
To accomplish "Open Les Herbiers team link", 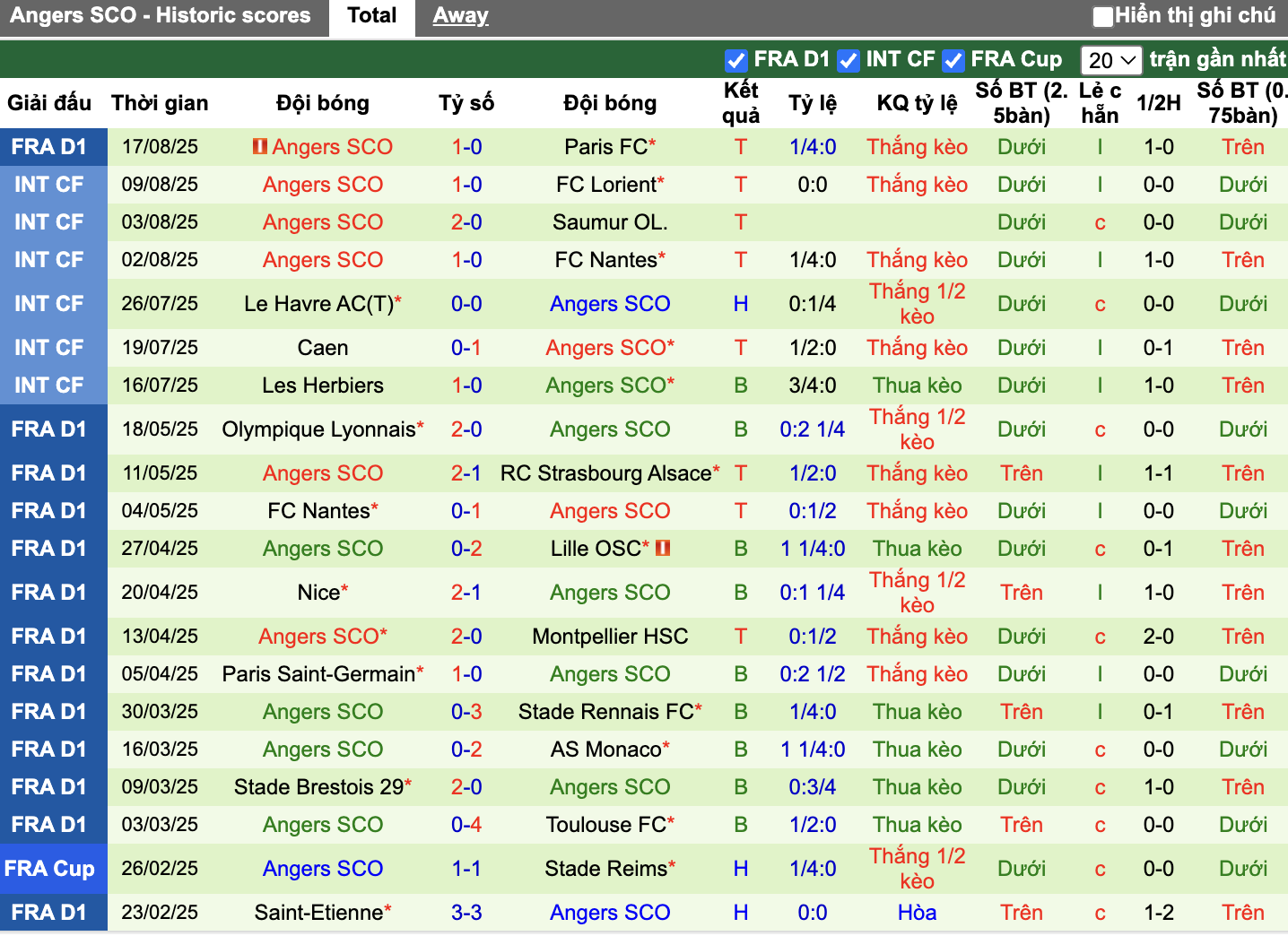I will point(323,386).
